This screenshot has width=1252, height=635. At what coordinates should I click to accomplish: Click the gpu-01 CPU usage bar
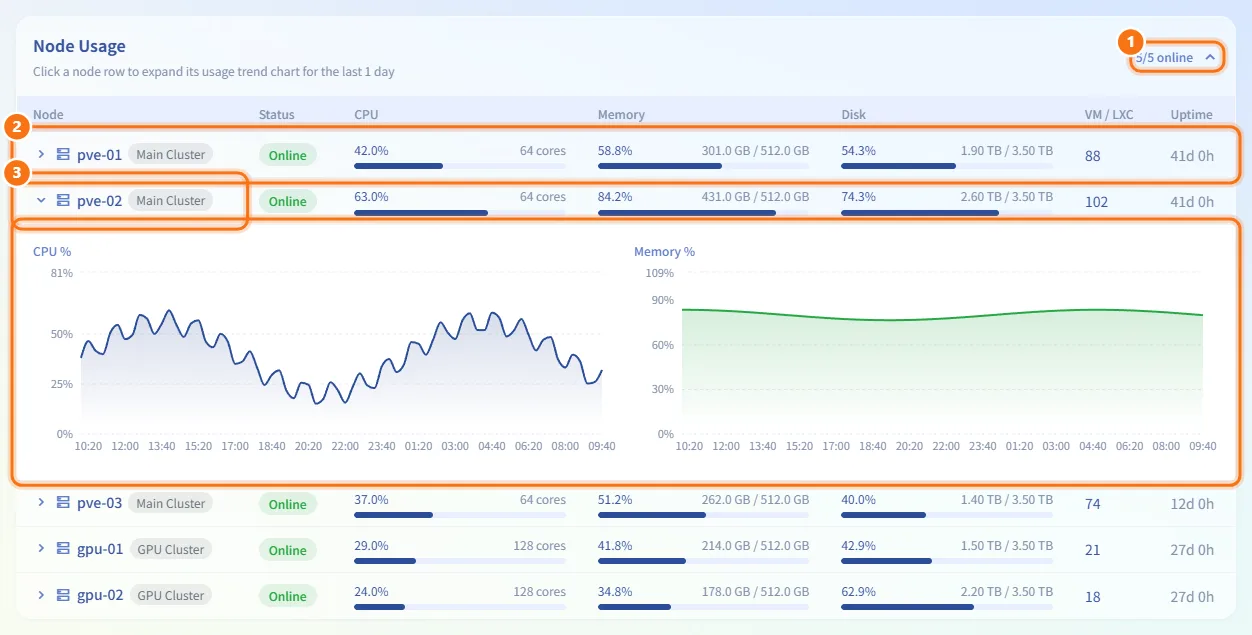pos(460,561)
